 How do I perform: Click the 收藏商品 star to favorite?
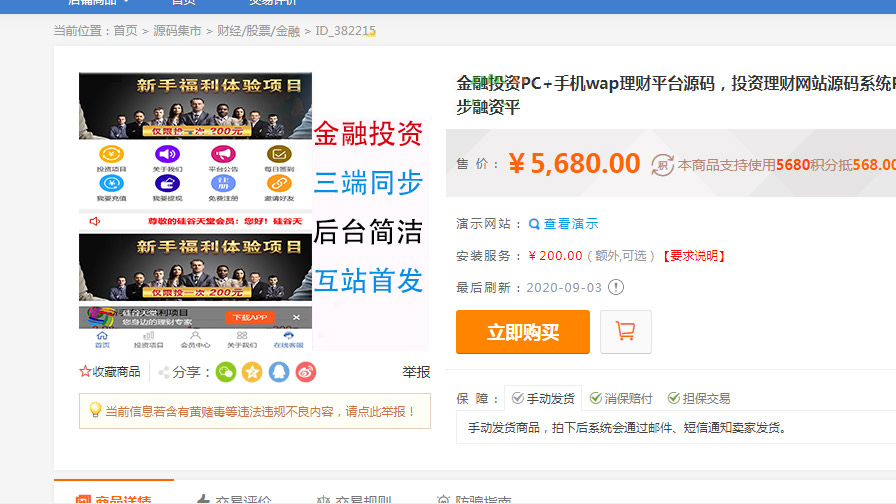point(85,372)
